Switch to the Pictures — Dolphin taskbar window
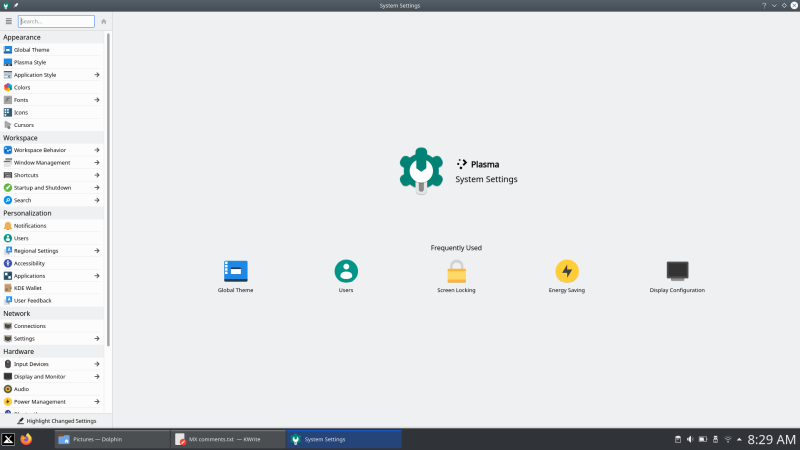The width and height of the screenshot is (800, 450). [110, 439]
